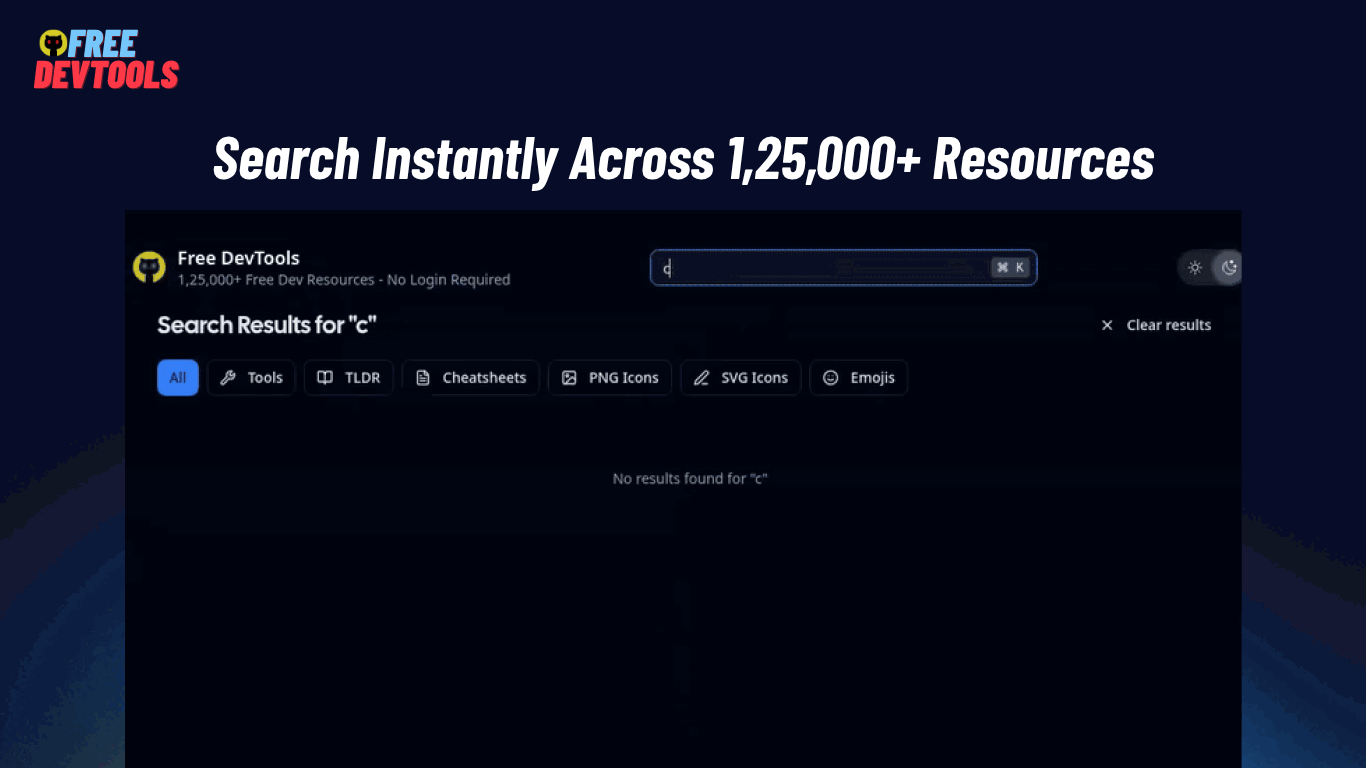The width and height of the screenshot is (1366, 768).
Task: Click the book icon on TLDR filter
Action: pyautogui.click(x=325, y=378)
